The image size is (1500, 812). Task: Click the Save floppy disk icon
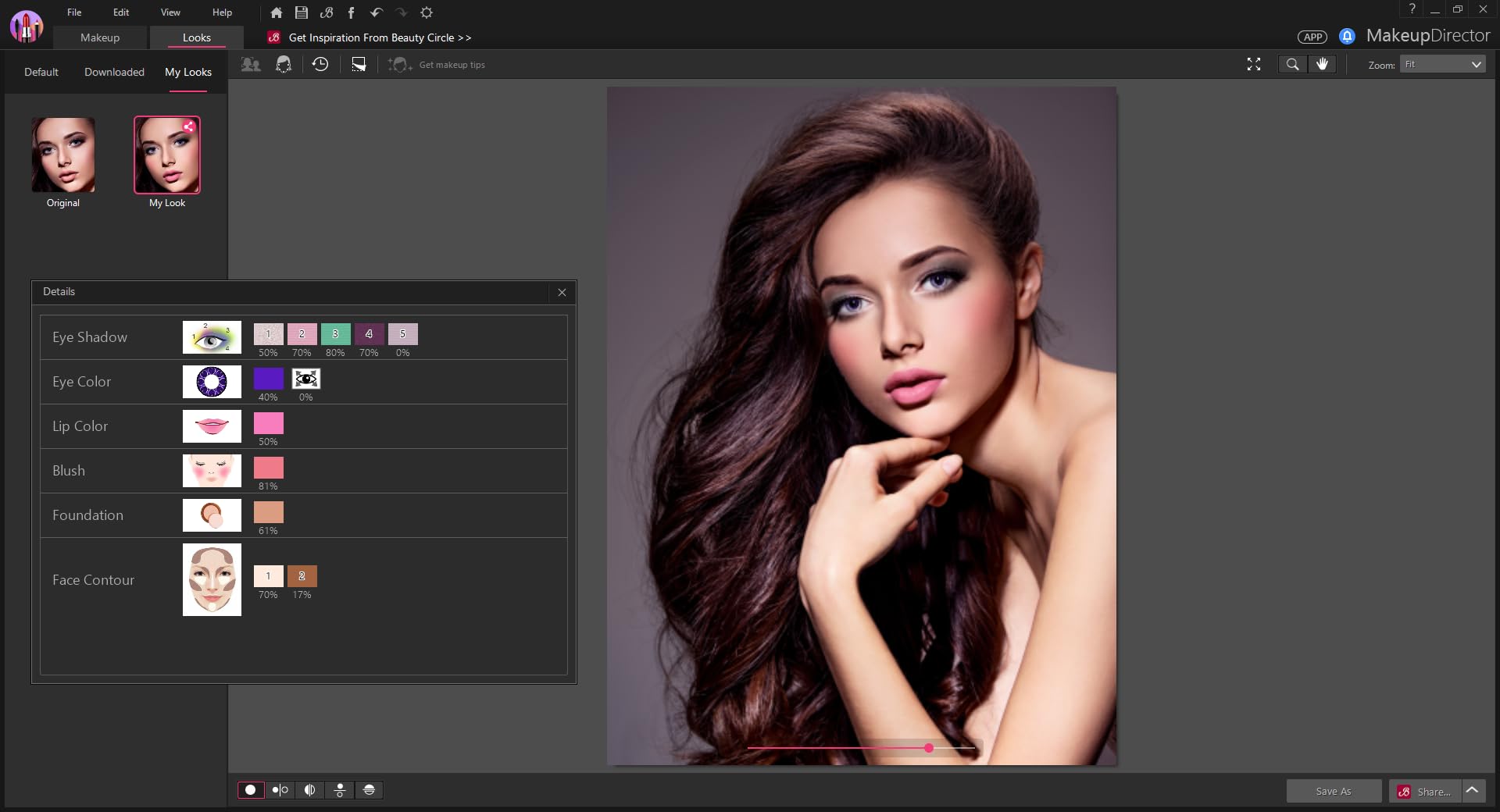(x=302, y=12)
